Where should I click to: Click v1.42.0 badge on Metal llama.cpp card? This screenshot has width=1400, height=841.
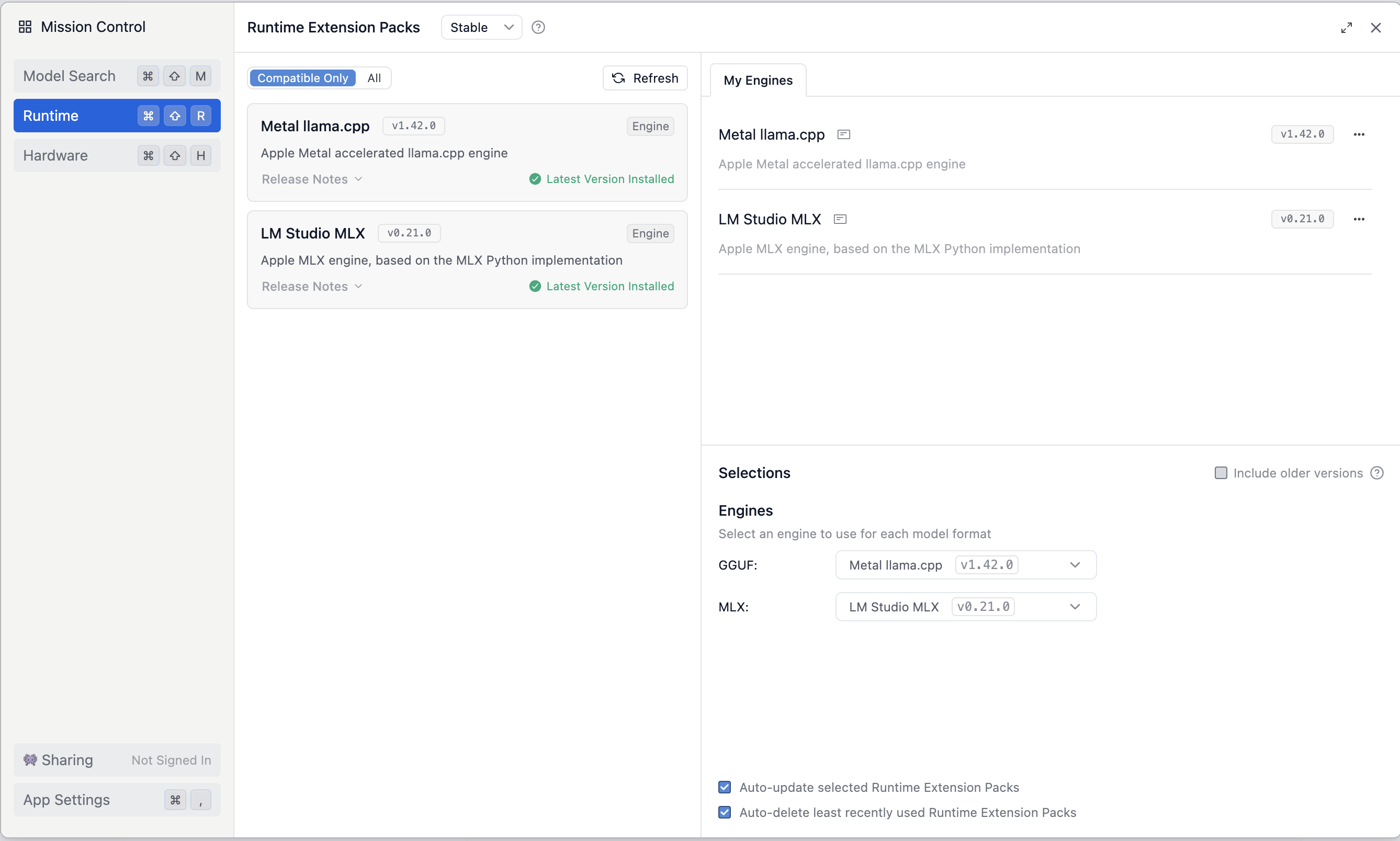(x=413, y=126)
